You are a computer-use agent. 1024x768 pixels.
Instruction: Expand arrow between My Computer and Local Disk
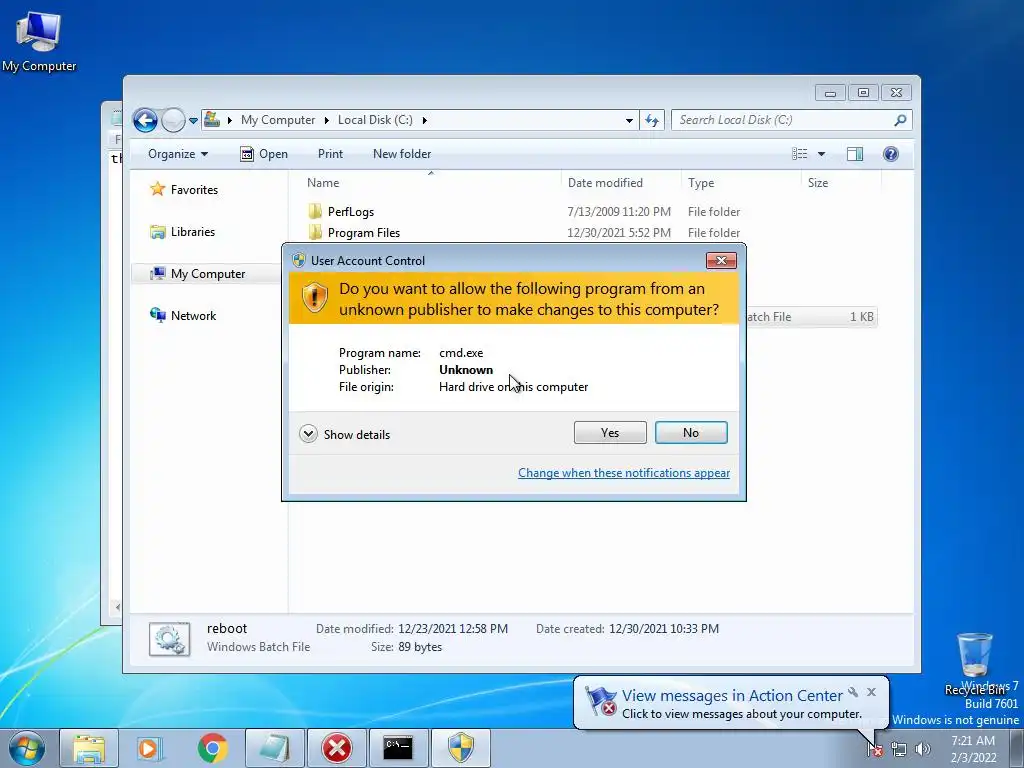pyautogui.click(x=327, y=120)
